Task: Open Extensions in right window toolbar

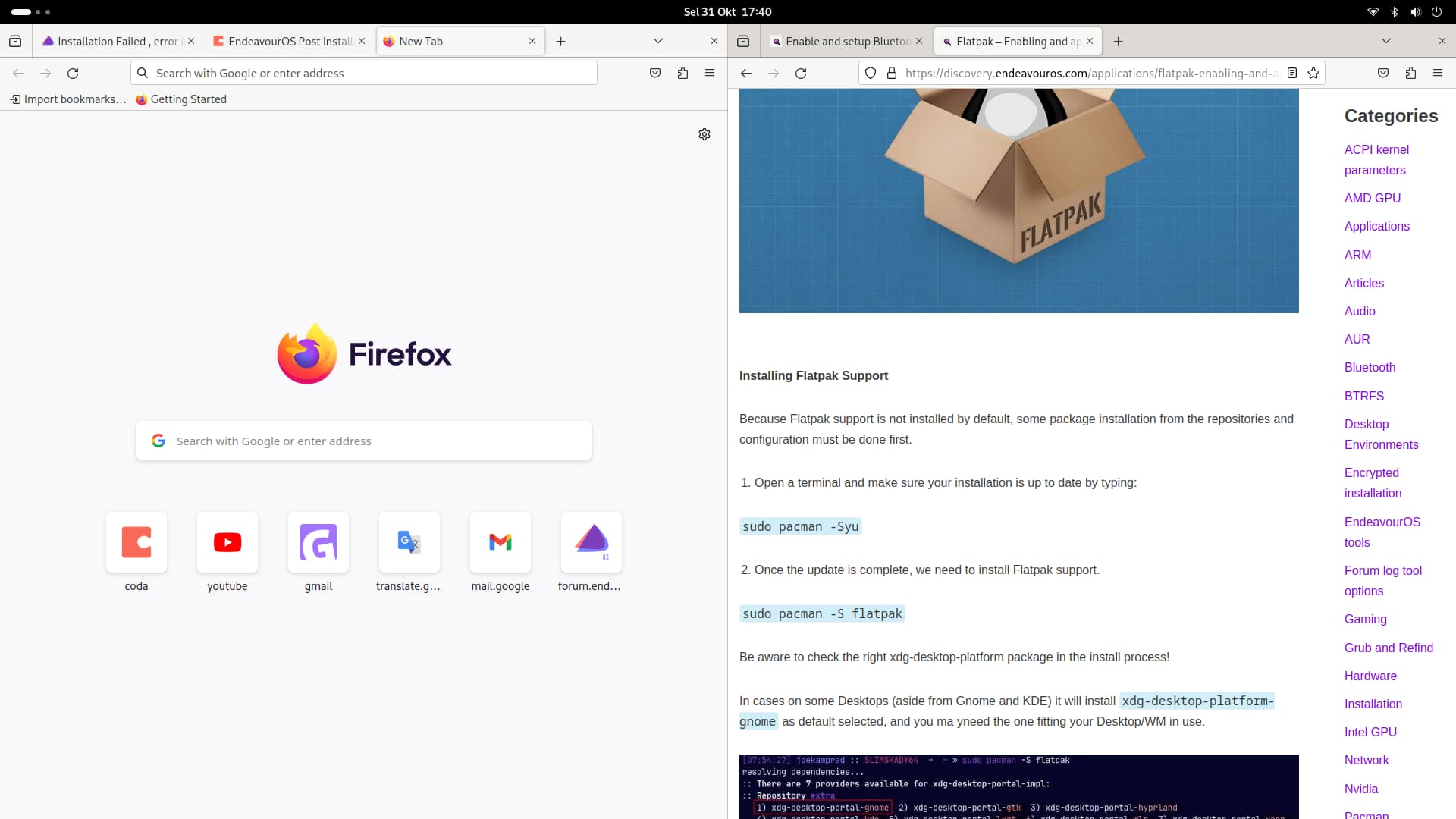Action: pos(1410,73)
